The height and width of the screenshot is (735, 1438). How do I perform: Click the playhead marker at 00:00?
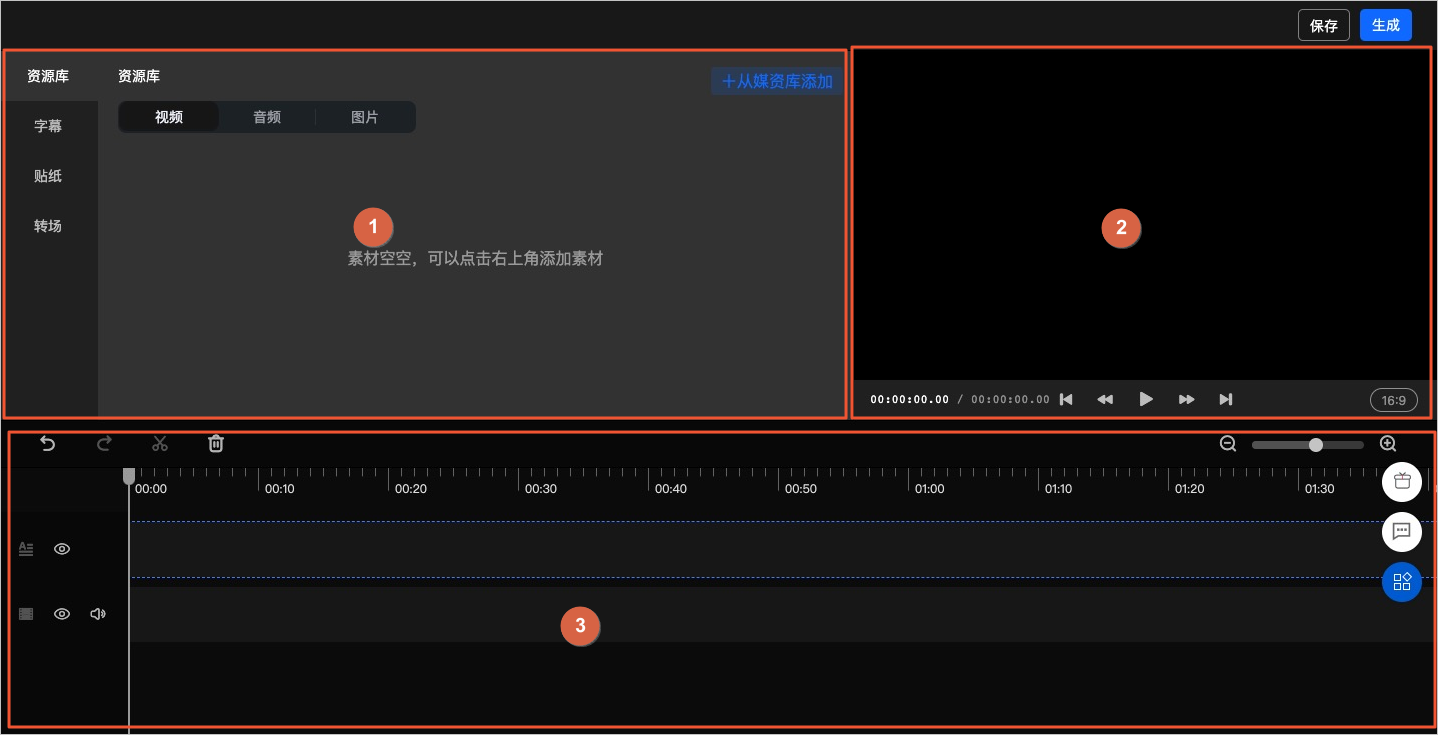point(129,477)
